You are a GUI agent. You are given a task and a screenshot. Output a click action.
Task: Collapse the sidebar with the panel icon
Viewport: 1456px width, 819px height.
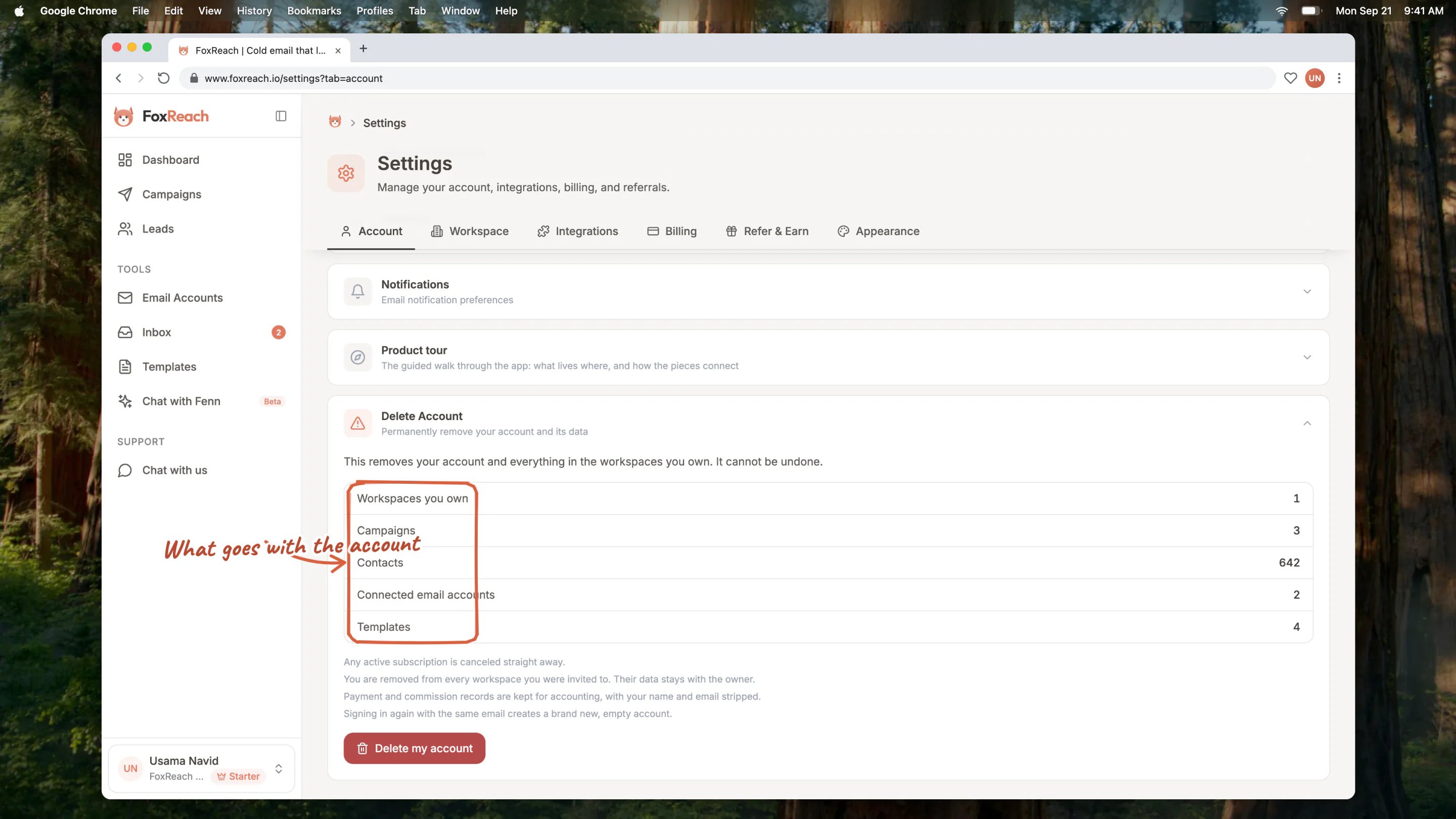[x=281, y=116]
